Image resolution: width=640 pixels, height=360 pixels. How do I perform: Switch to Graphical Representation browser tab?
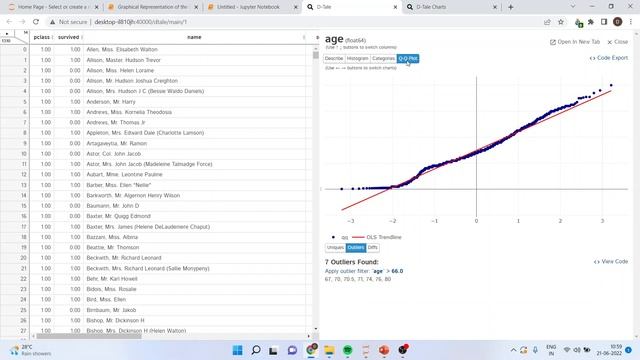[x=153, y=7]
